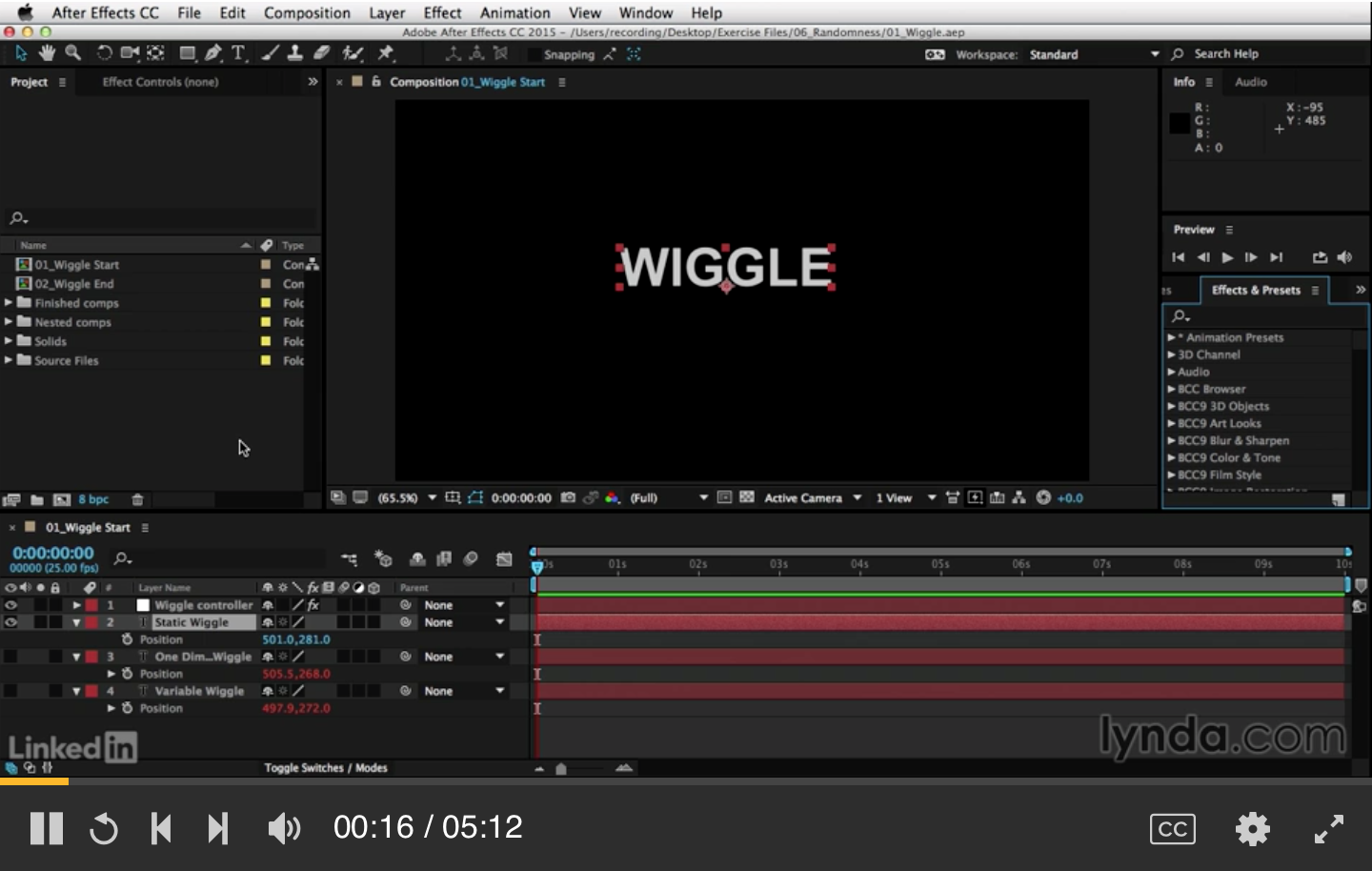The width and height of the screenshot is (1372, 871).
Task: Click the trash delete icon in Project panel
Action: [x=137, y=499]
